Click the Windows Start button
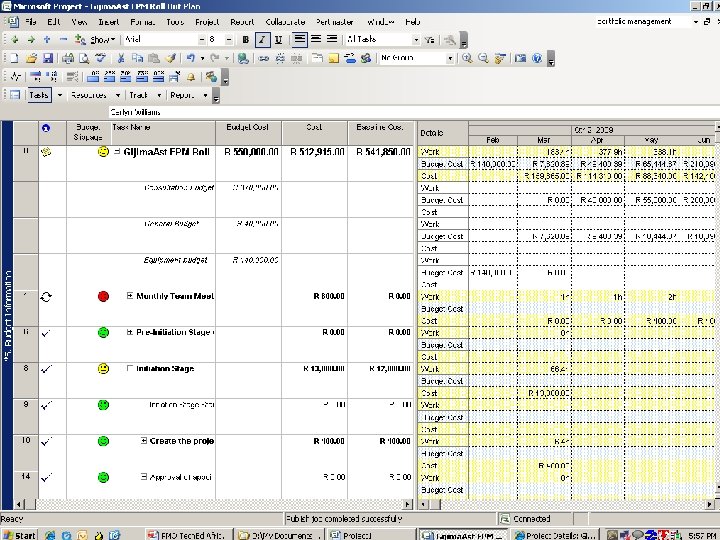This screenshot has width=720, height=540. coord(20,535)
